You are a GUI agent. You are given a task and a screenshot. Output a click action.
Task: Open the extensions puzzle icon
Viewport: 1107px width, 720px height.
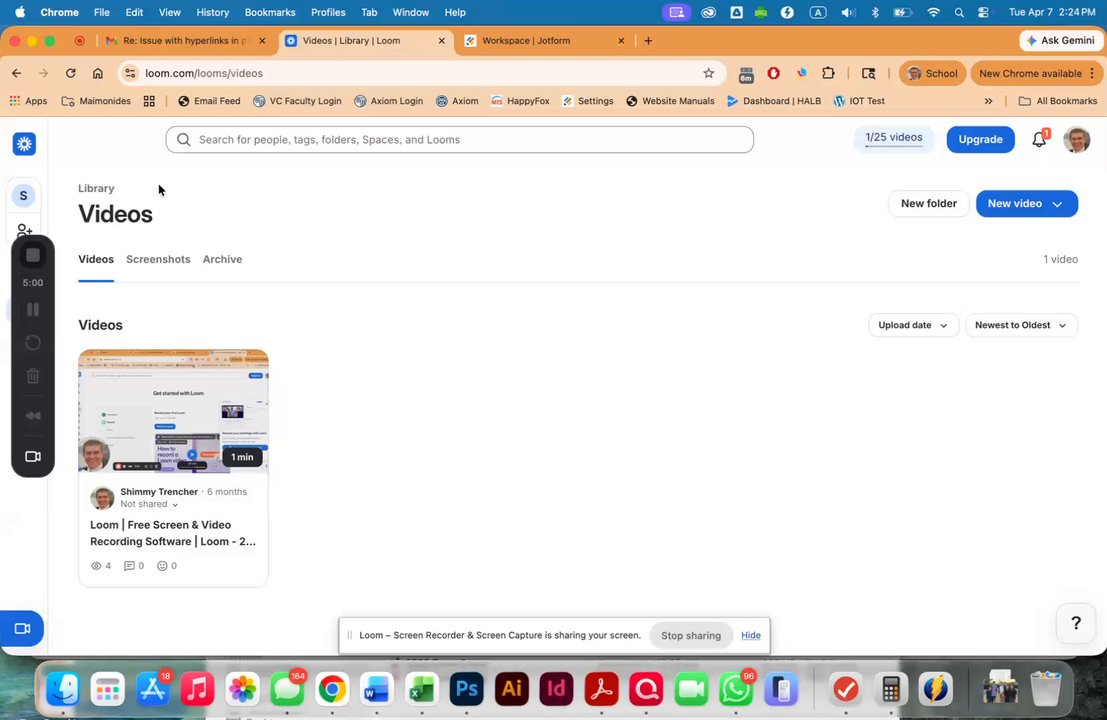[x=828, y=73]
